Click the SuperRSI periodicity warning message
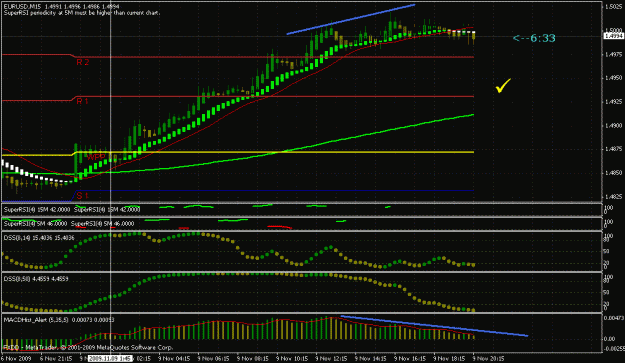The height and width of the screenshot is (363, 625). pyautogui.click(x=82, y=13)
